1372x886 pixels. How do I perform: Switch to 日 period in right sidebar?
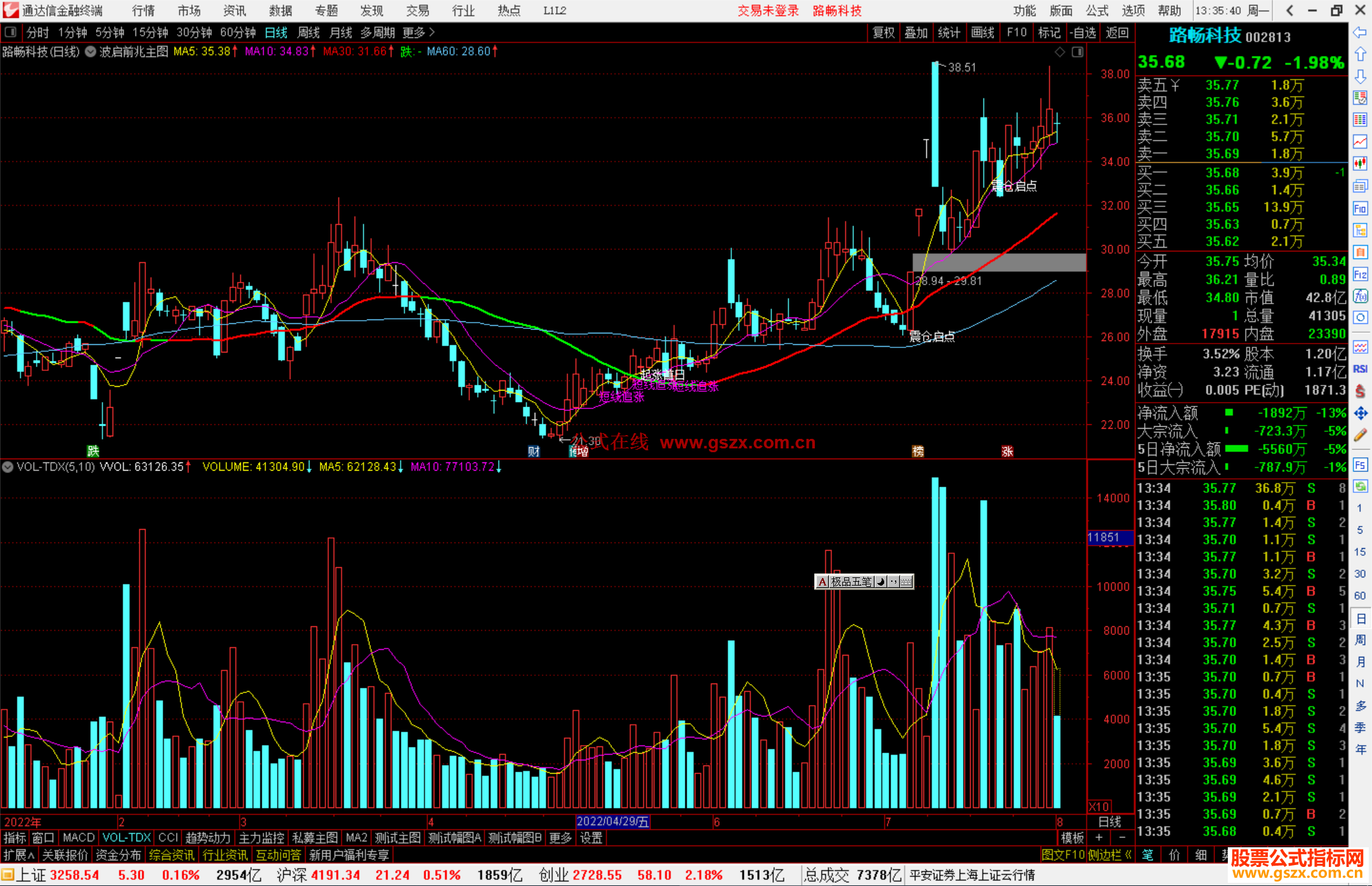1361,619
